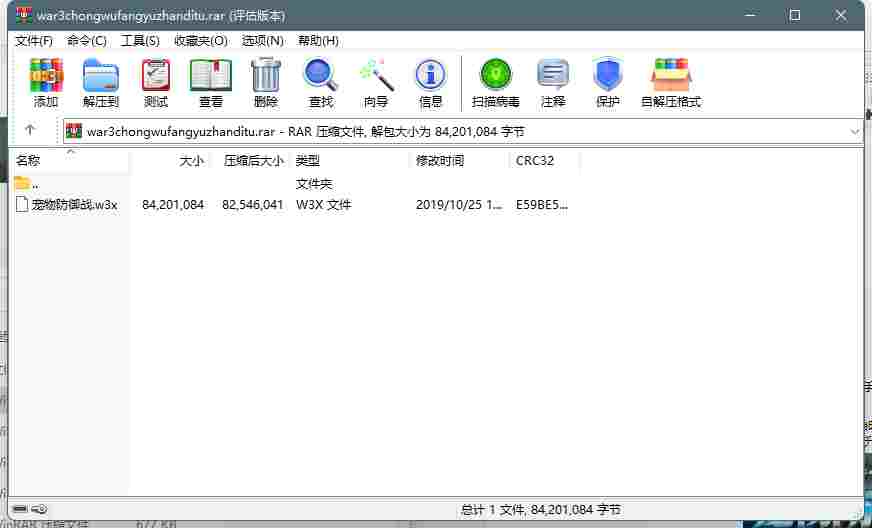
Task: Sort by Size (大小) column header
Action: click(x=169, y=161)
